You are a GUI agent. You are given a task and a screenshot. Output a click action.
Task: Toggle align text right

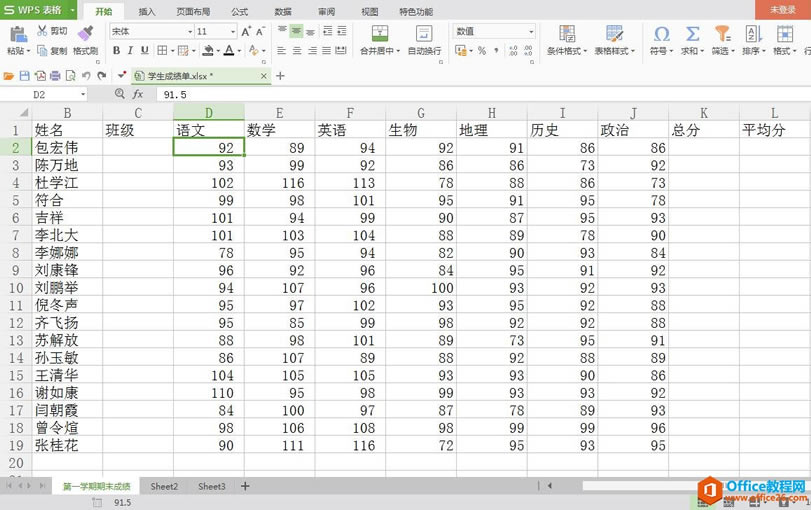pyautogui.click(x=312, y=51)
